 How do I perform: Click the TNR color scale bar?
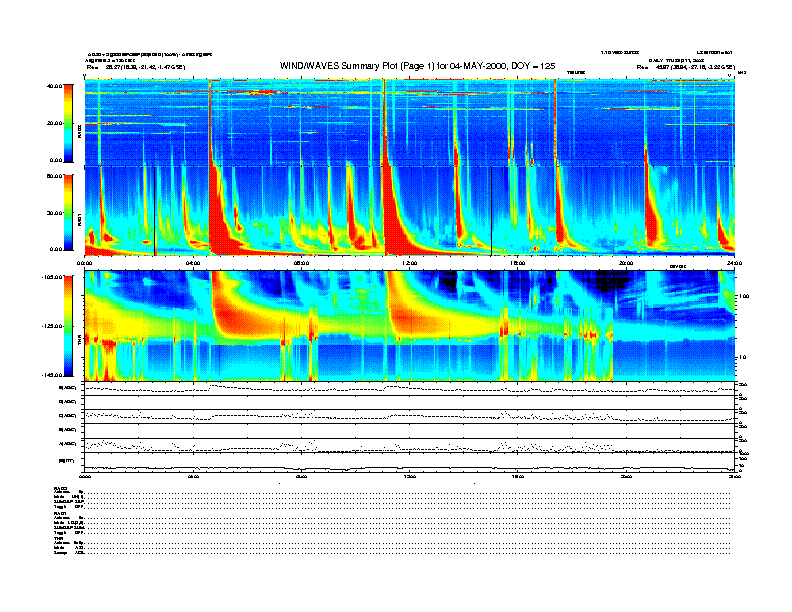coord(68,326)
